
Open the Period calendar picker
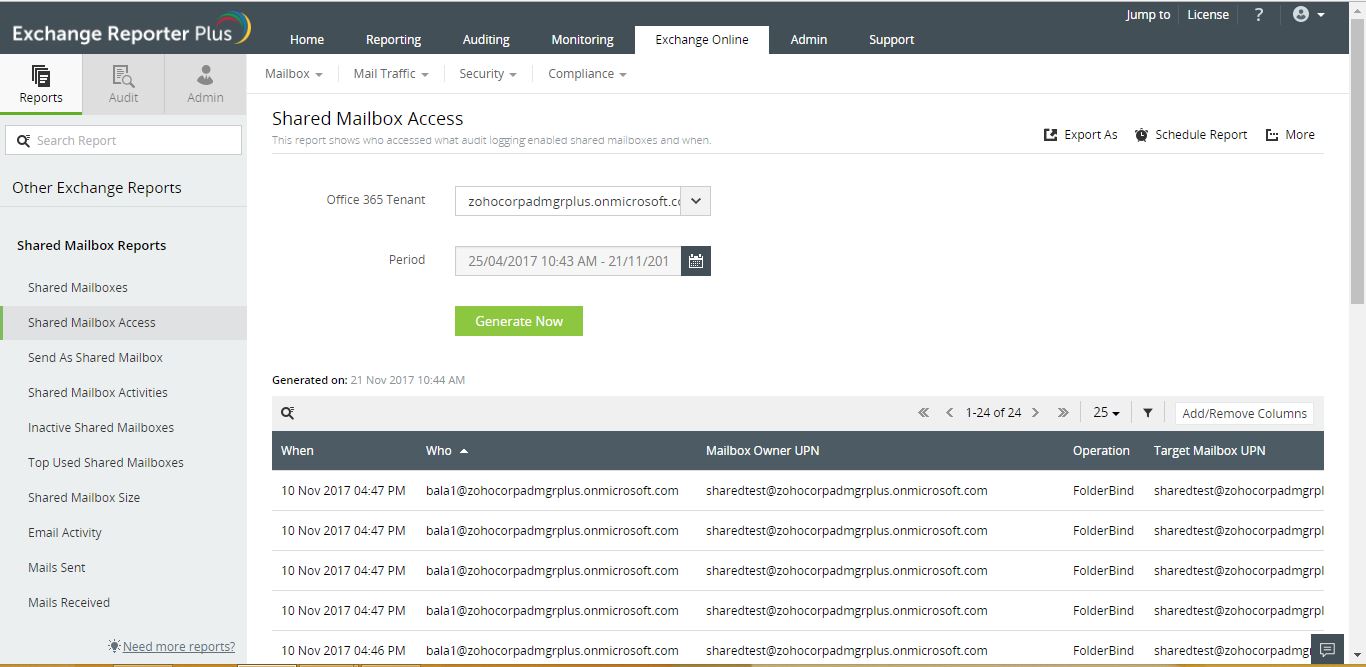coord(696,261)
